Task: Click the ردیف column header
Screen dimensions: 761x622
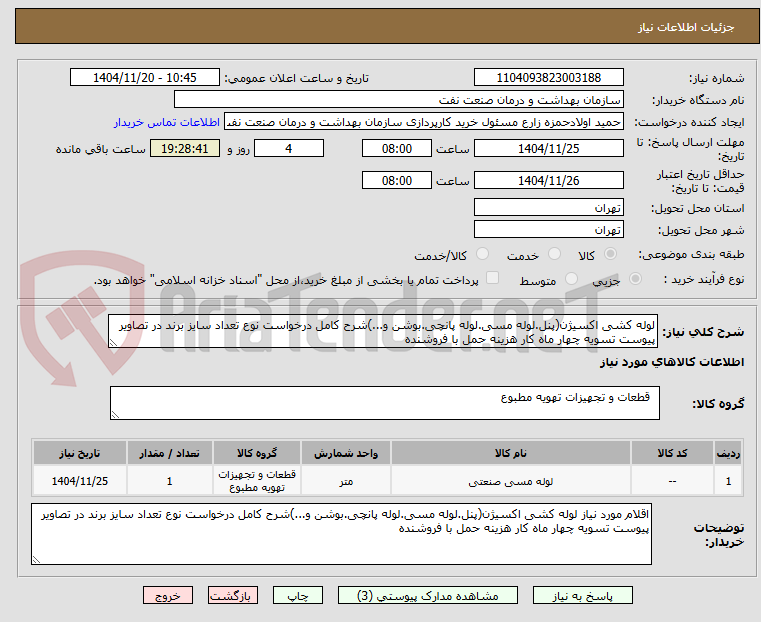Action: [728, 453]
